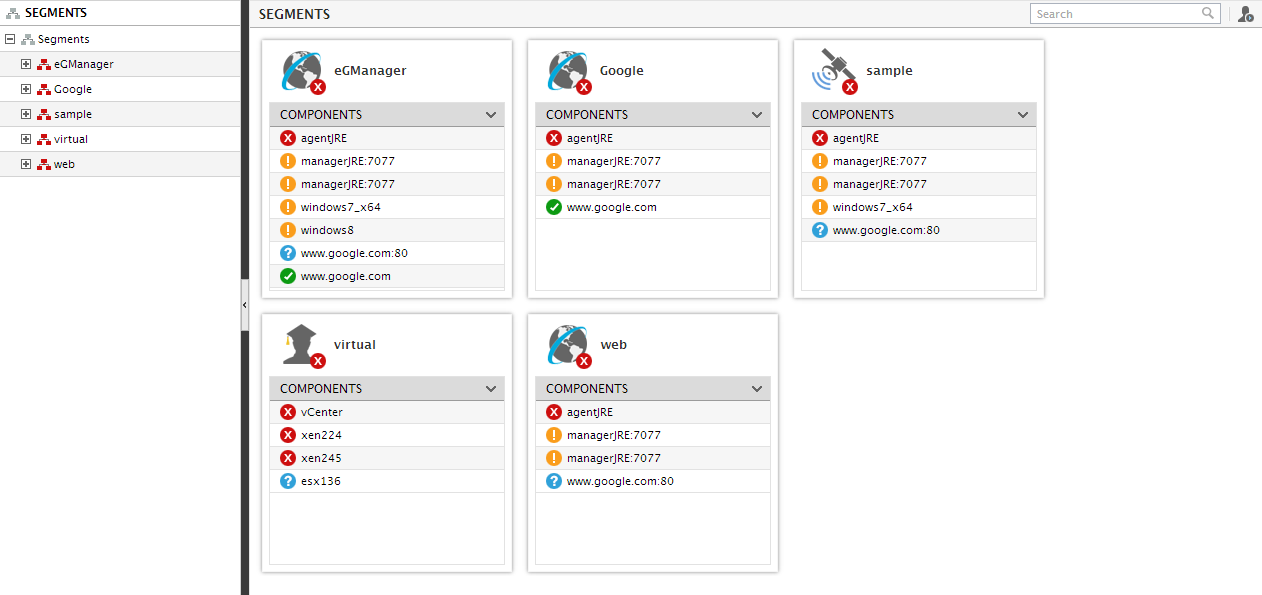Click the red icon beside sample in tree
This screenshot has height=595, width=1262.
[44, 114]
